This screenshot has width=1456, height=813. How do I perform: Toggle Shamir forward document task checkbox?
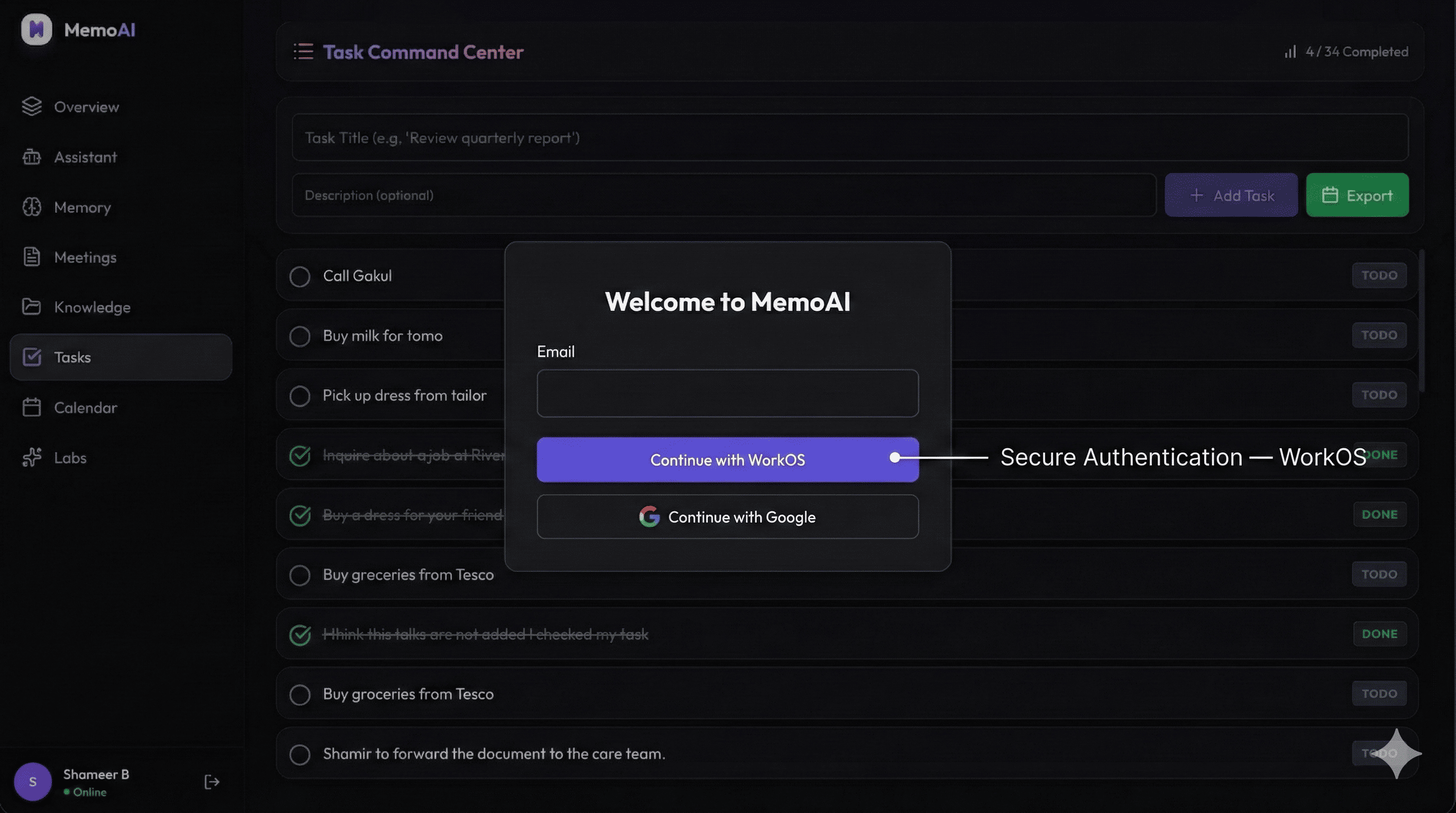click(x=299, y=754)
